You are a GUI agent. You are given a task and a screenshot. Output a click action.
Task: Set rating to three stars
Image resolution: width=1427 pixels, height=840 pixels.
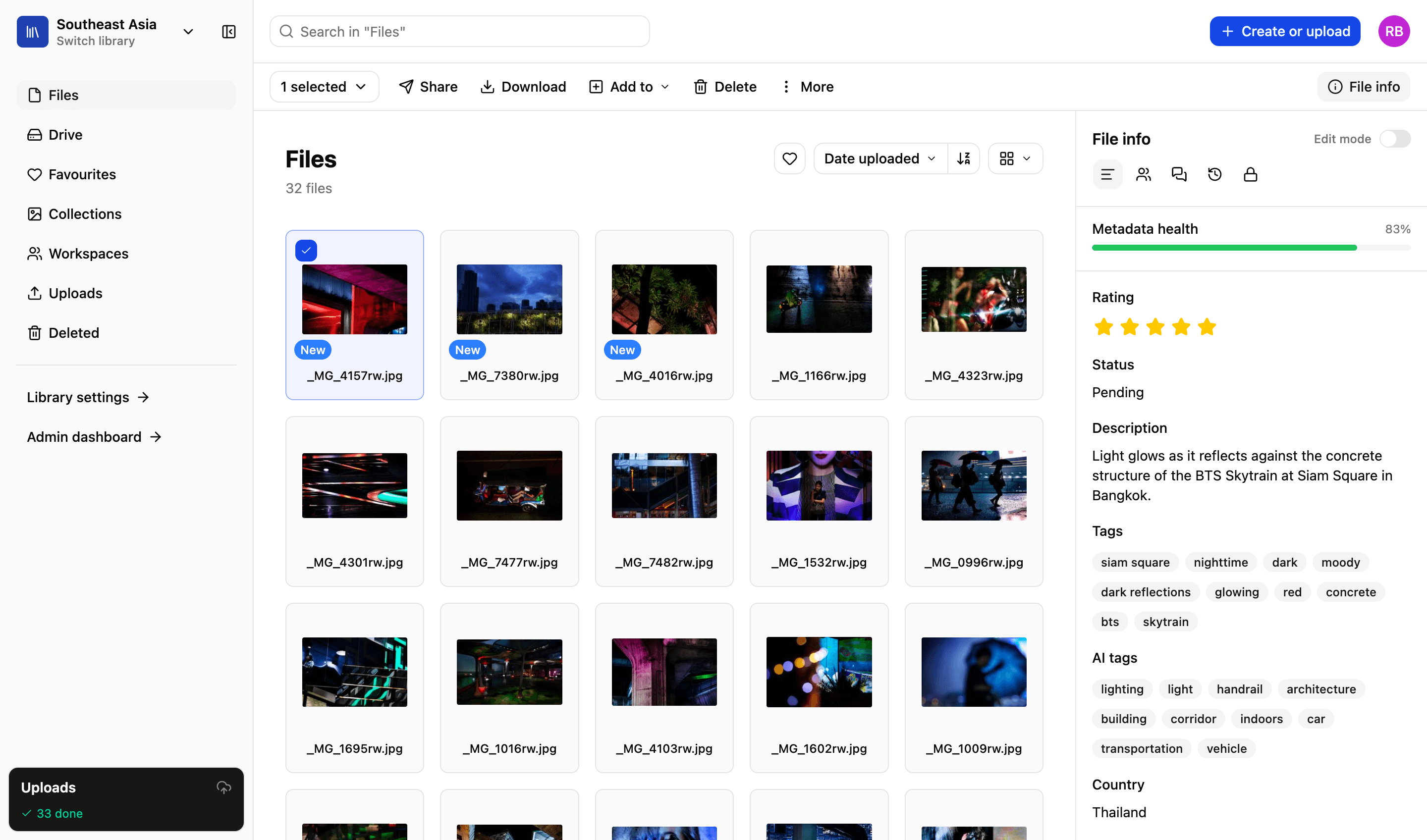(1155, 326)
